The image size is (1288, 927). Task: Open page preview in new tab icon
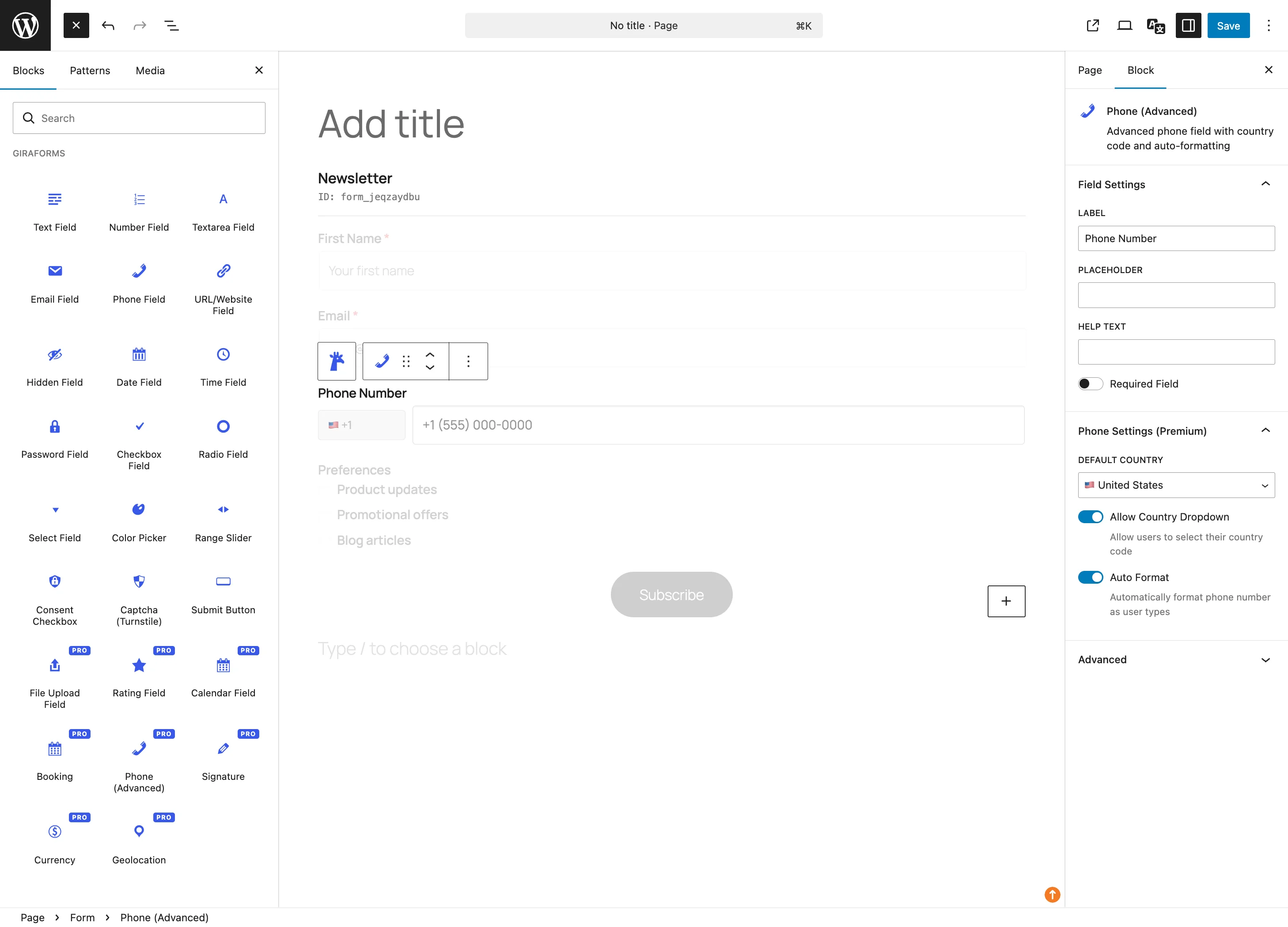click(1093, 26)
